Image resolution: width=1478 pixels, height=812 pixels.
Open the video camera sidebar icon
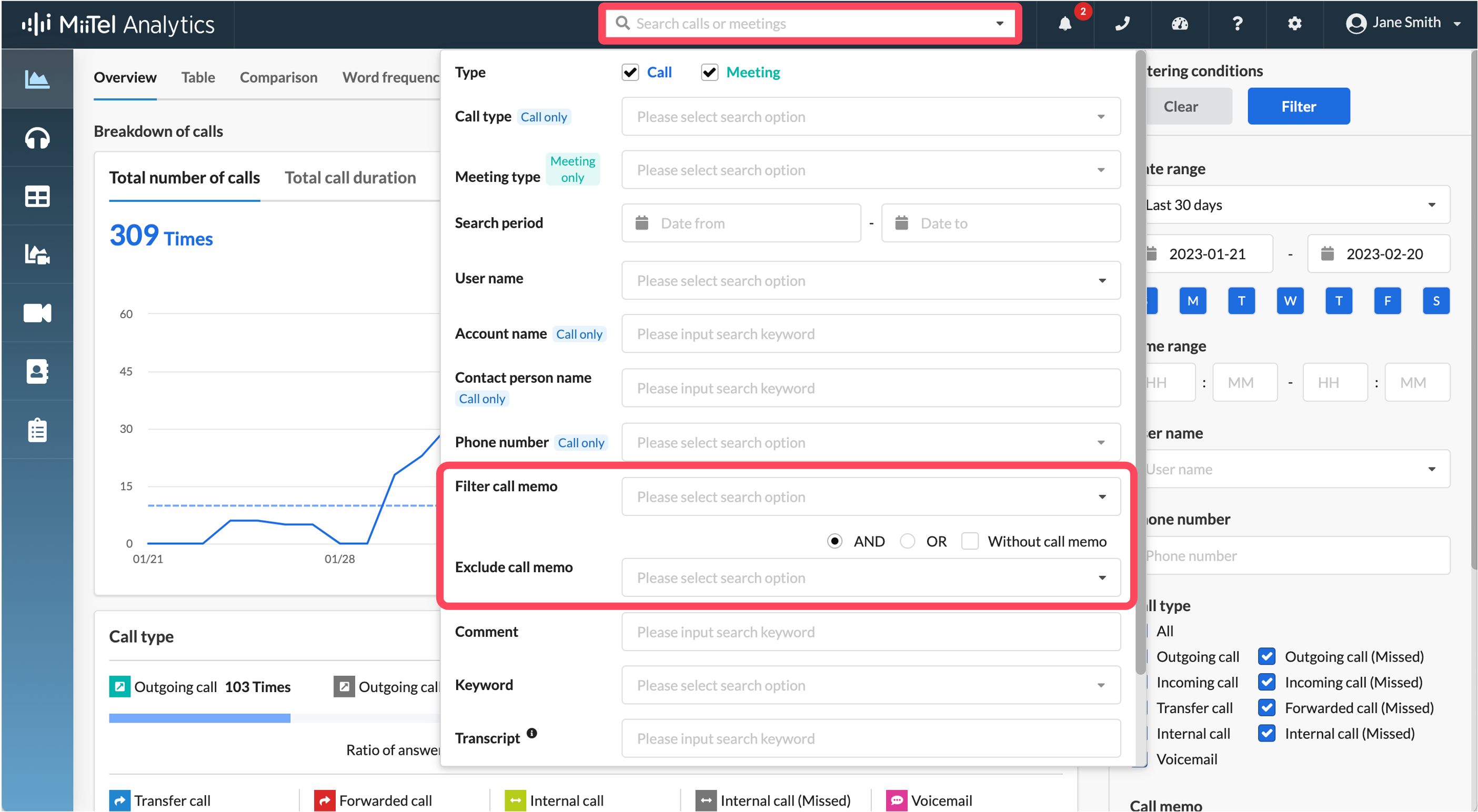point(37,313)
